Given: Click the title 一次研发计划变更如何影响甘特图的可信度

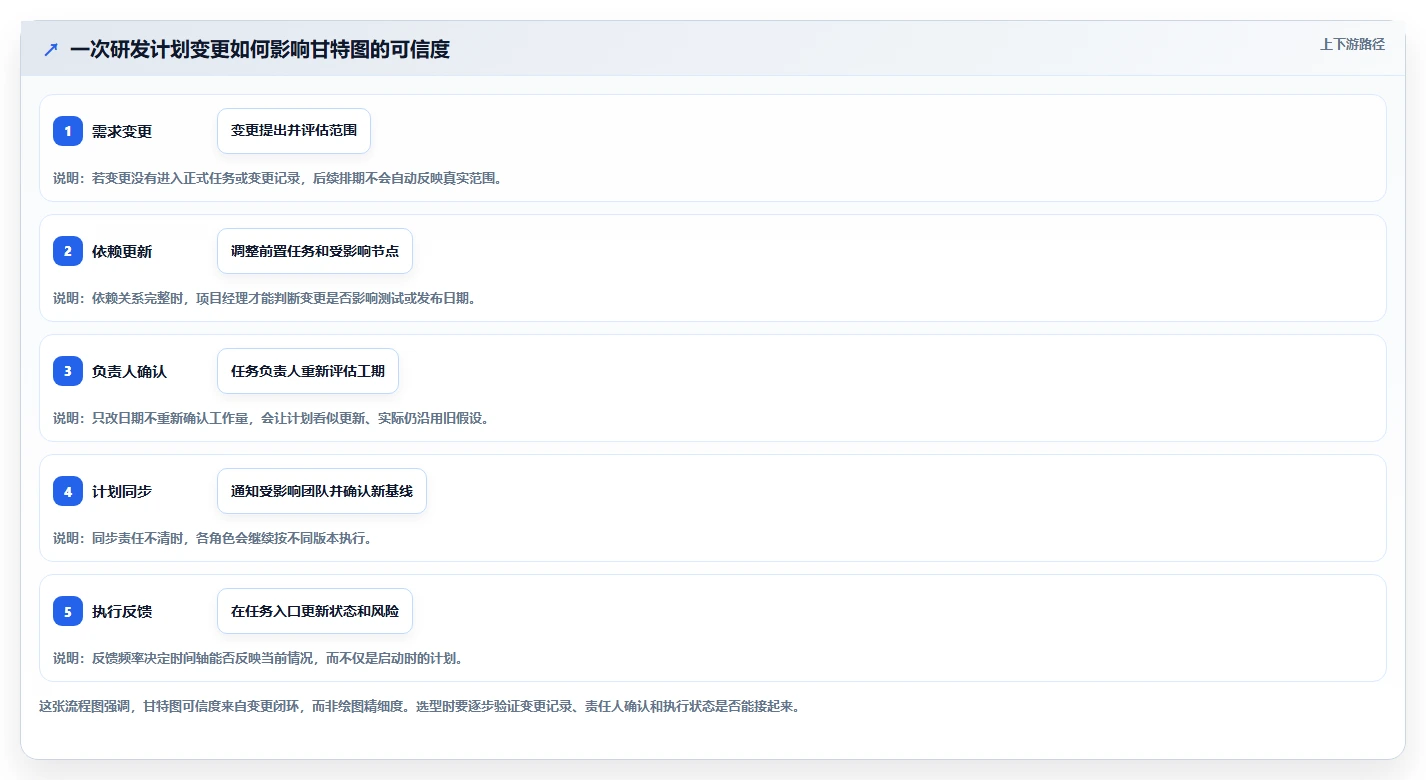Looking at the screenshot, I should [260, 49].
